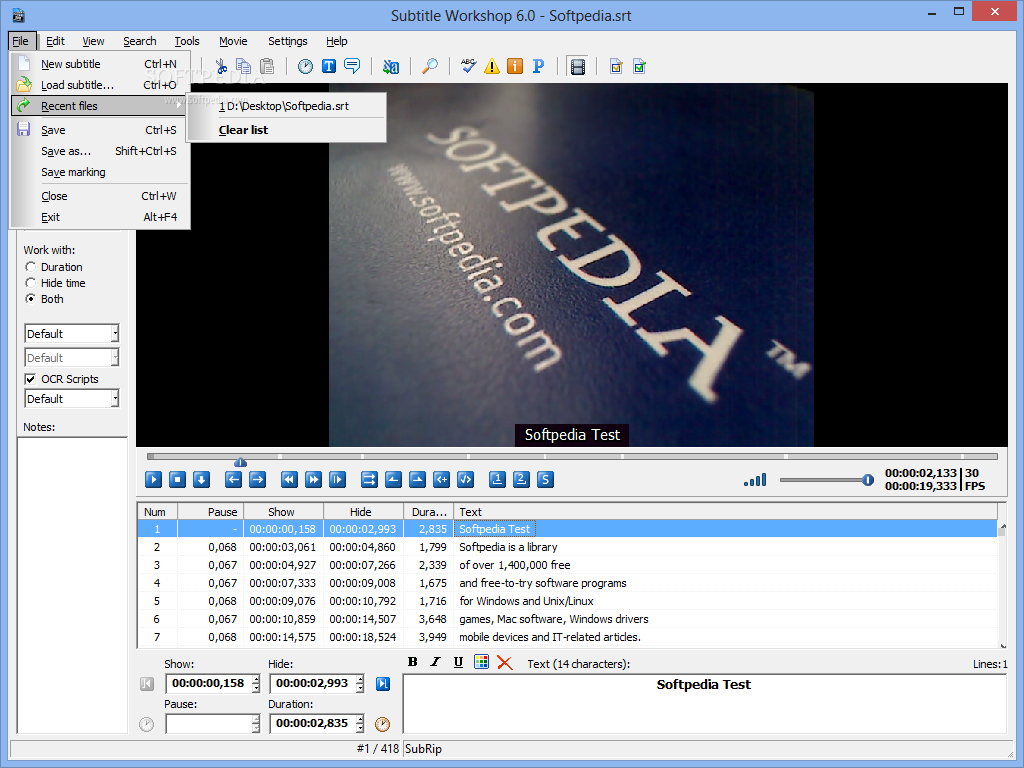Click the Cut scissors toolbar icon
1024x768 pixels.
pyautogui.click(x=221, y=67)
